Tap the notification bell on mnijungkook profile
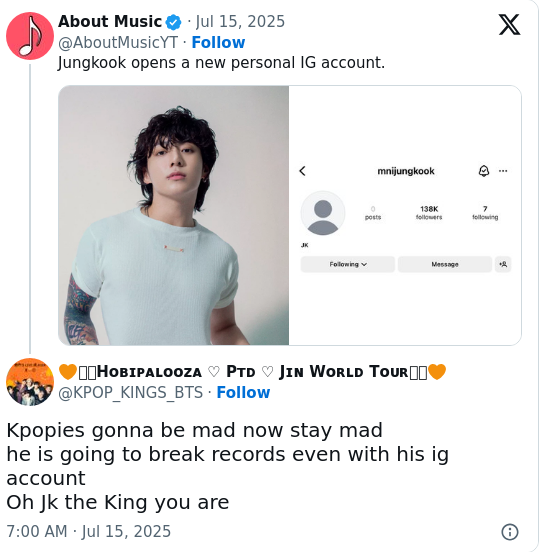 (484, 171)
